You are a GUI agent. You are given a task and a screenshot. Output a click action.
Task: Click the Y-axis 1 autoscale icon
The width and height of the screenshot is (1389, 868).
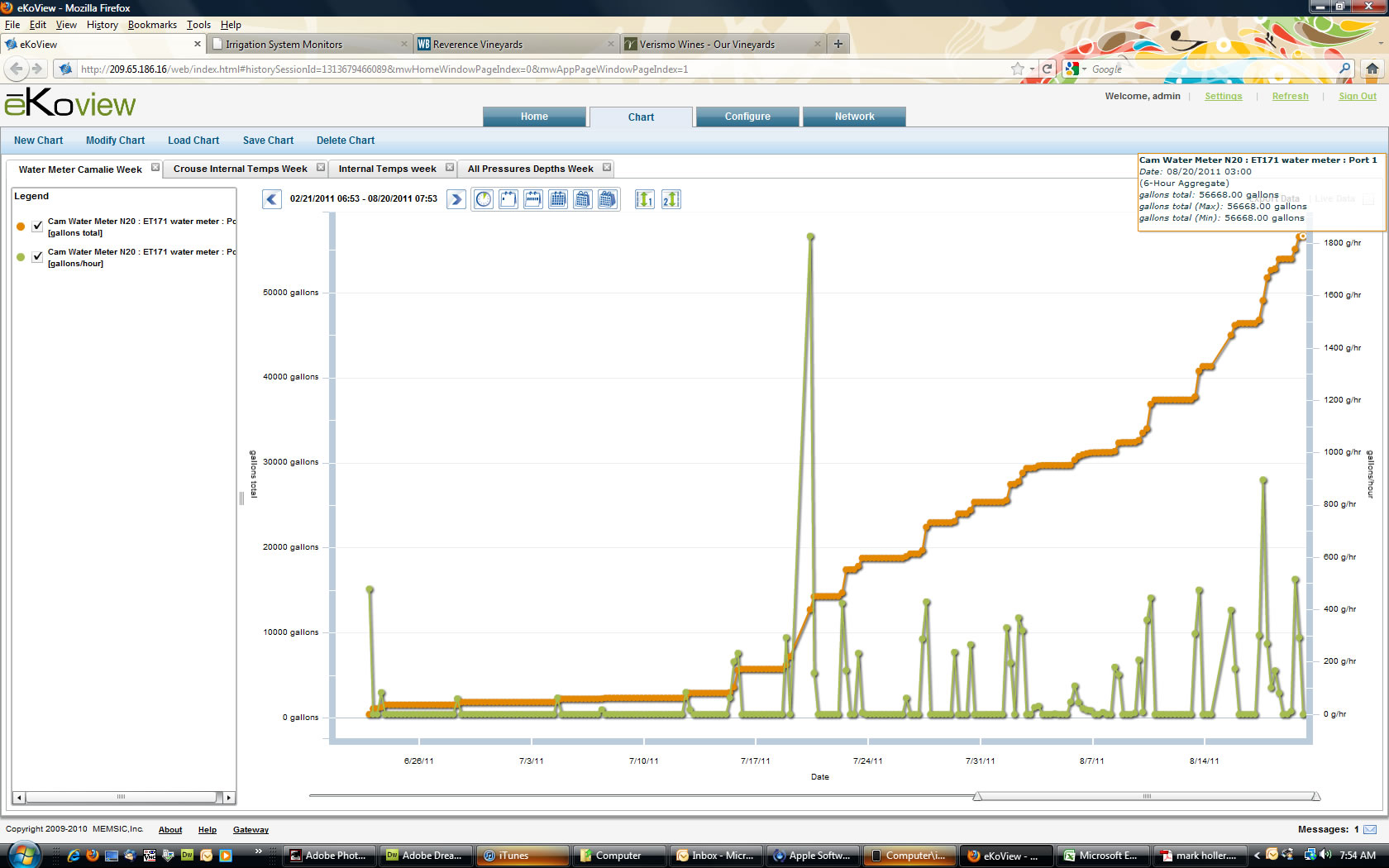[x=644, y=199]
